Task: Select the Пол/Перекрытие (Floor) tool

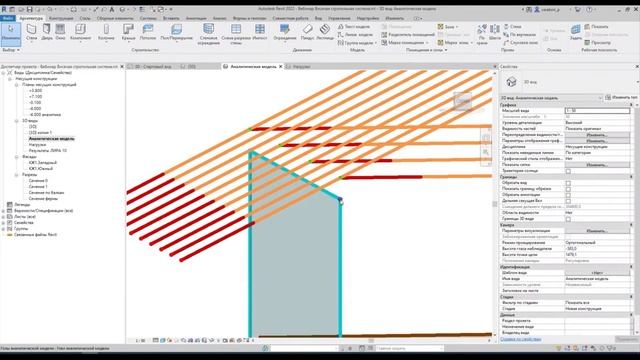Action: pos(176,32)
